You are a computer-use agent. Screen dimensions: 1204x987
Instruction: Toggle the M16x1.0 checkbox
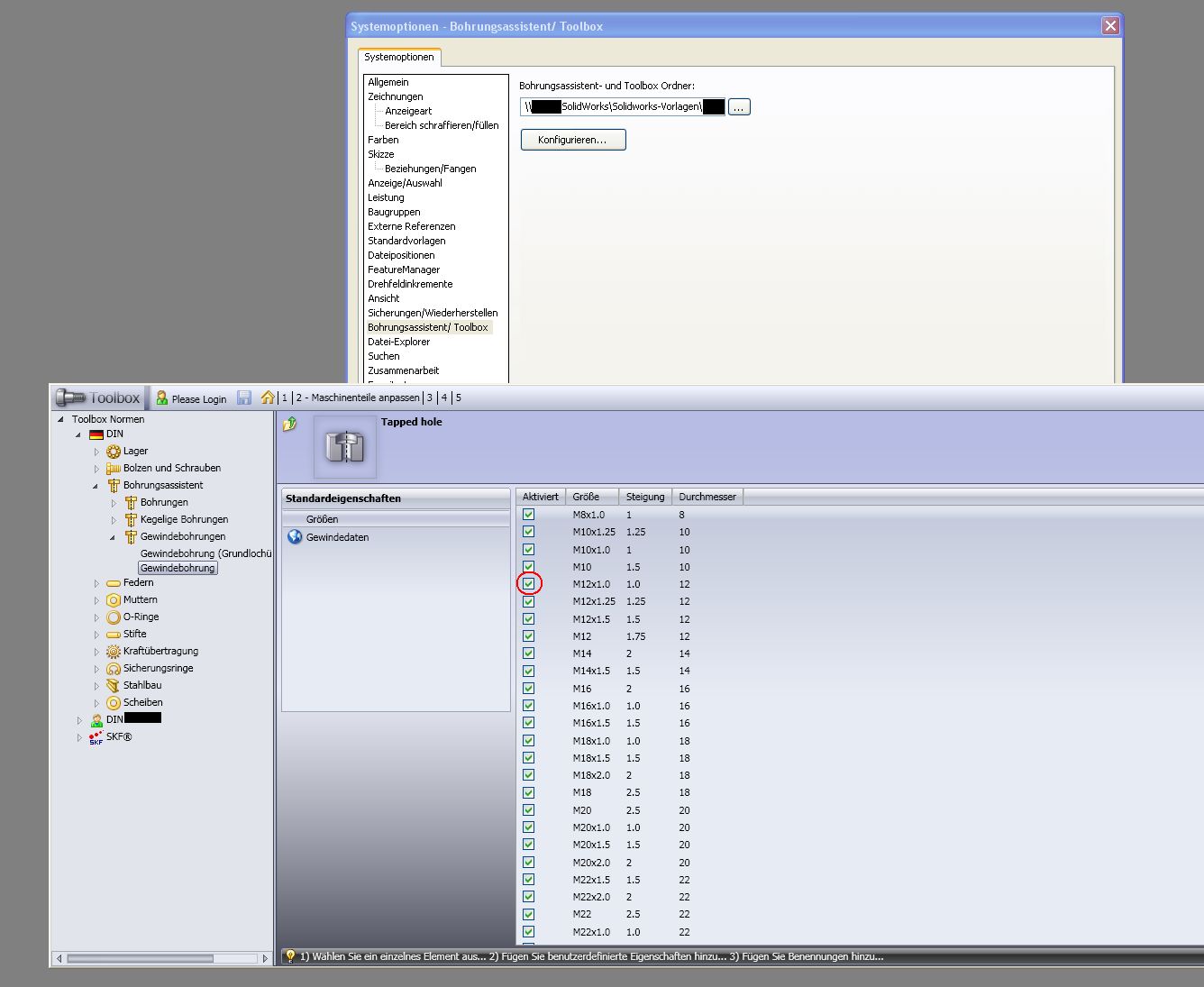click(x=529, y=706)
